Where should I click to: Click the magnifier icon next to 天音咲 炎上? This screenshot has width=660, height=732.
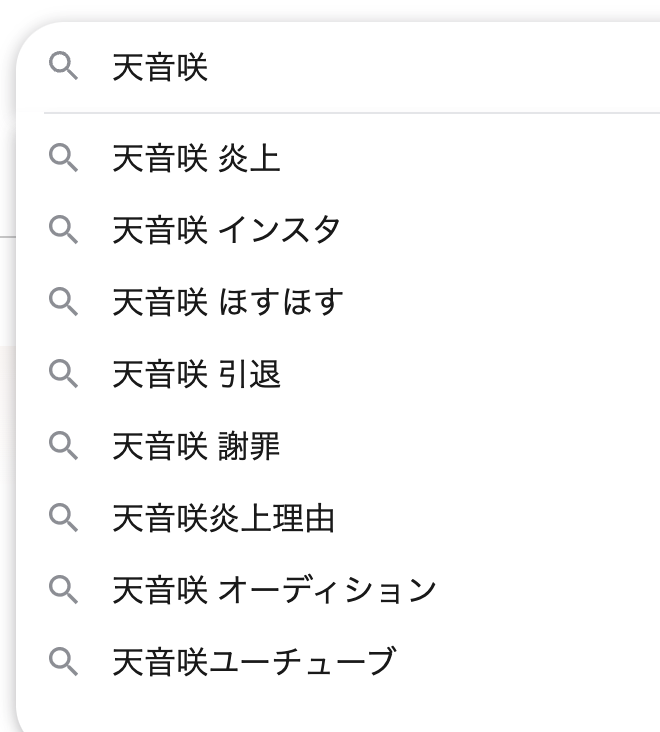(x=63, y=158)
